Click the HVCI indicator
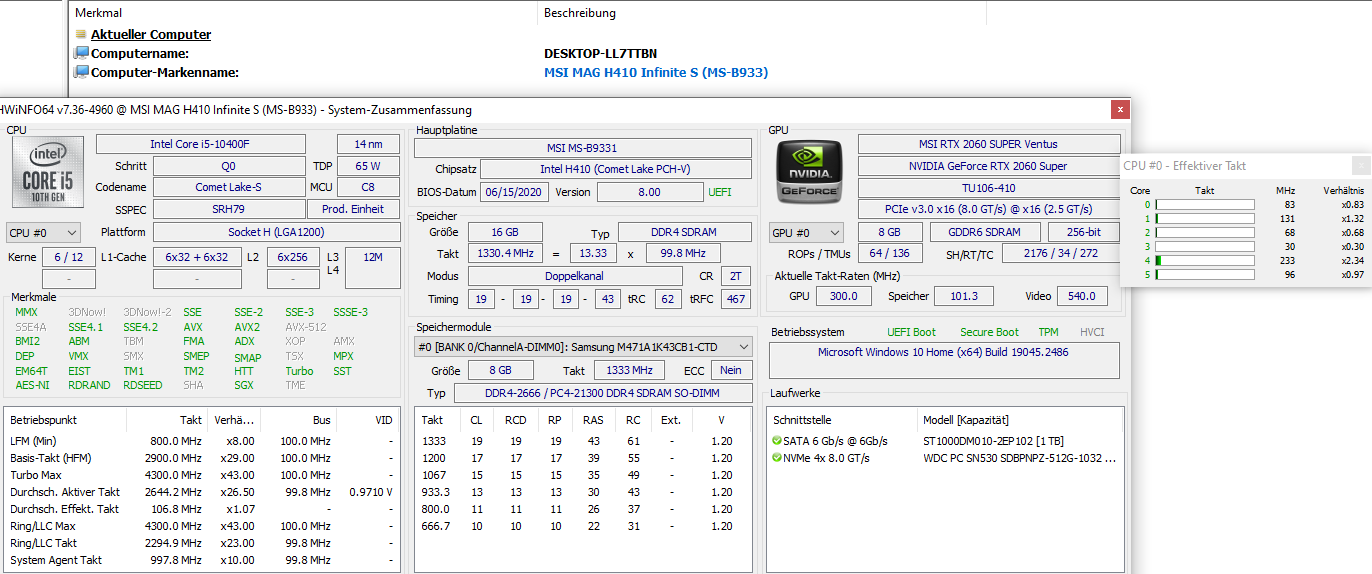Viewport: 1372px width, 574px height. [1092, 332]
